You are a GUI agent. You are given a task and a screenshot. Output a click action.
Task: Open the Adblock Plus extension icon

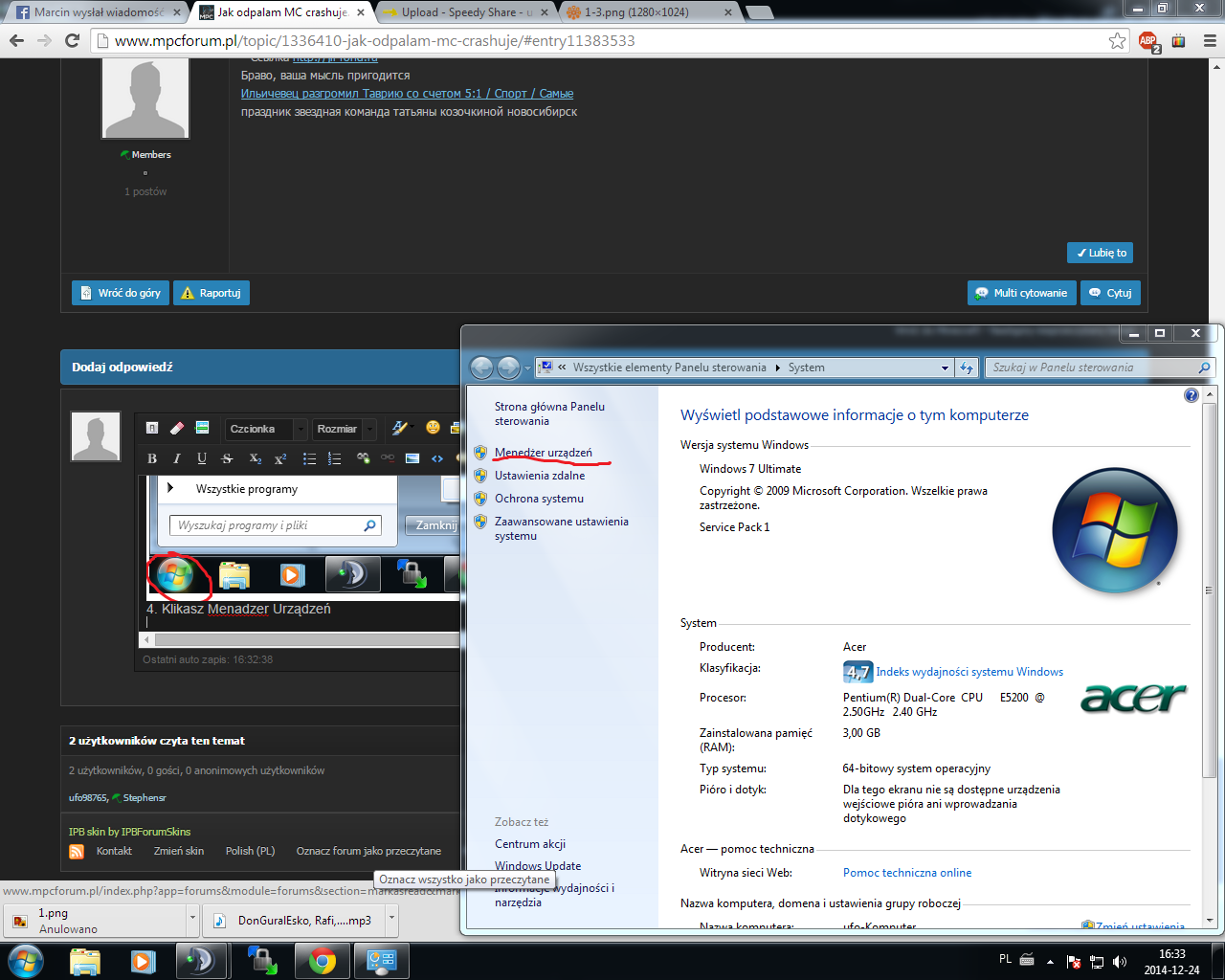(1148, 41)
